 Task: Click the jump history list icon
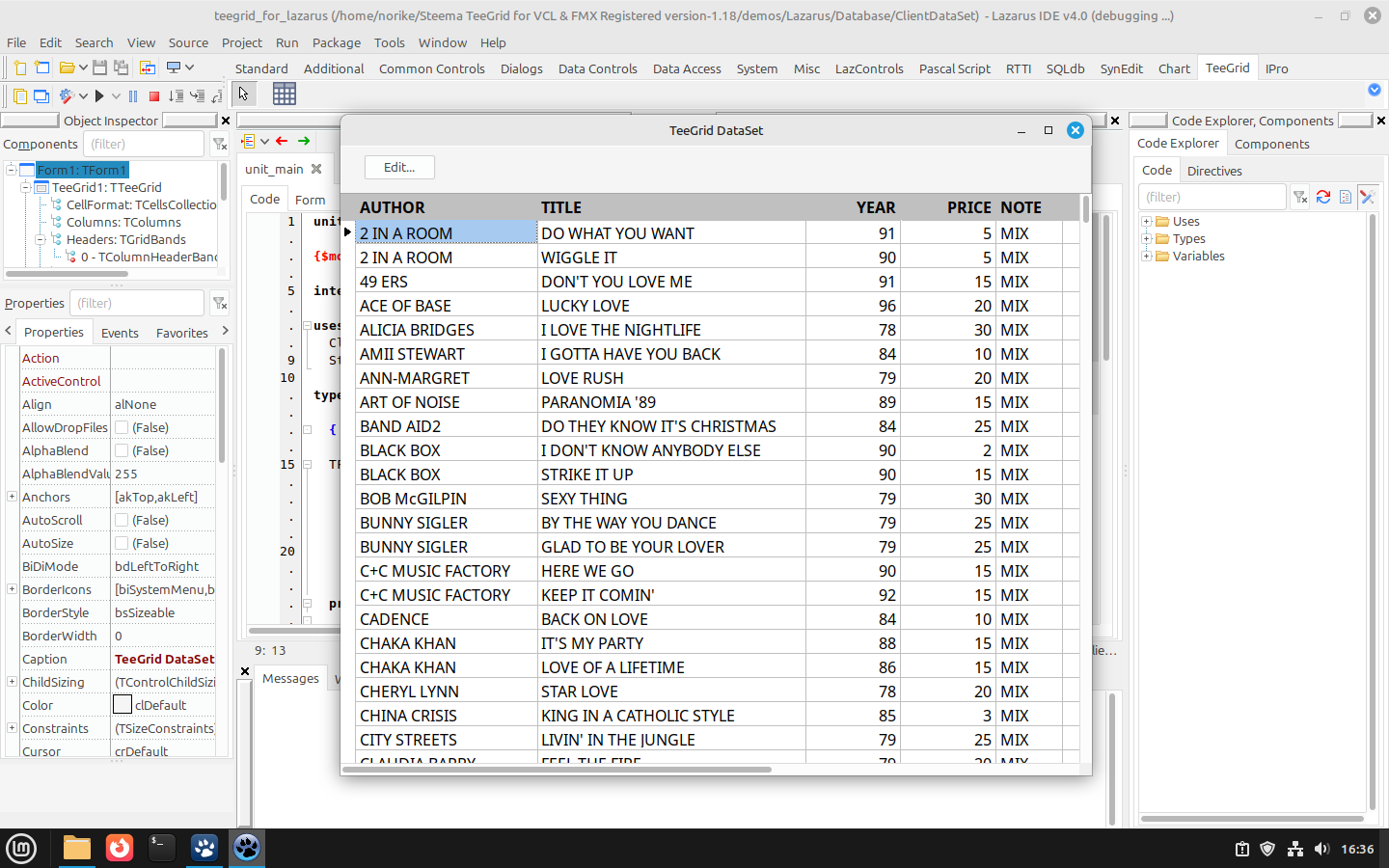click(249, 141)
